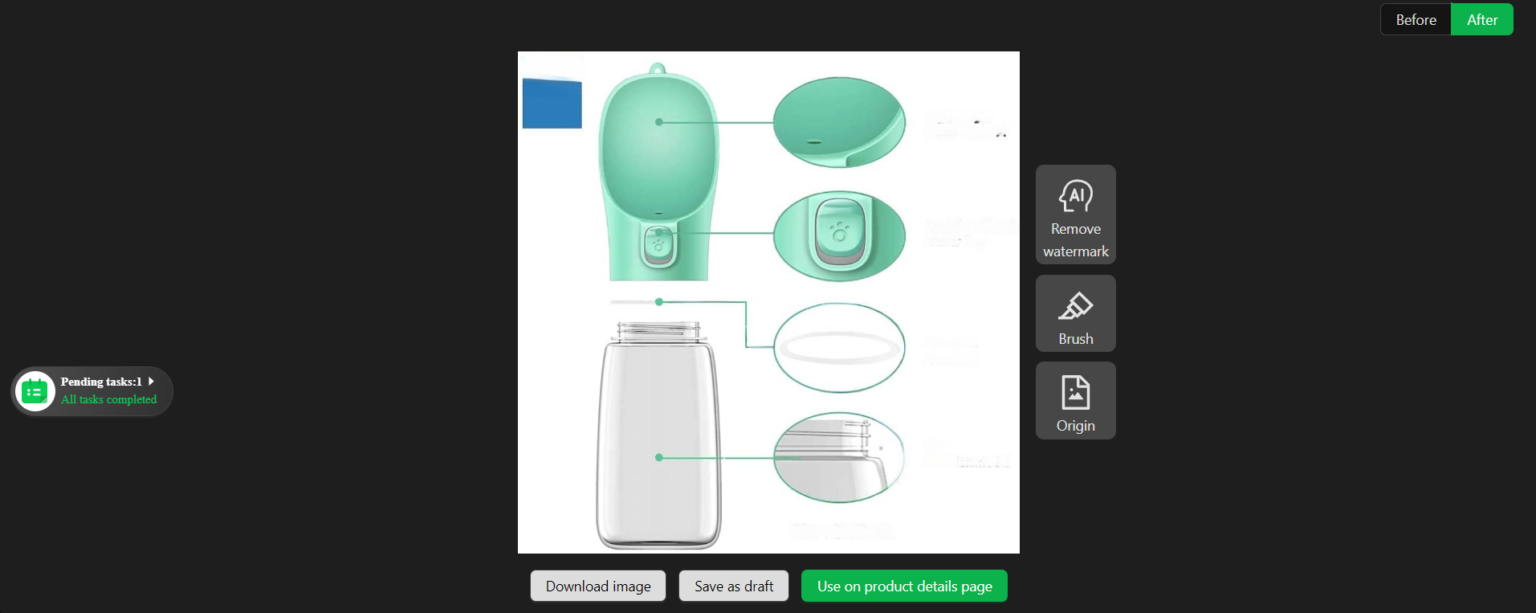
Task: Open the Remove watermark AI tool
Action: (x=1075, y=214)
